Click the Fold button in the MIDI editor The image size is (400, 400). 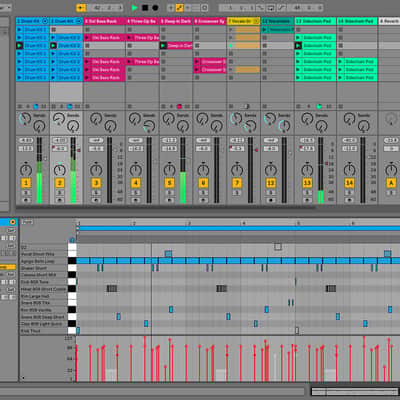pyautogui.click(x=27, y=222)
